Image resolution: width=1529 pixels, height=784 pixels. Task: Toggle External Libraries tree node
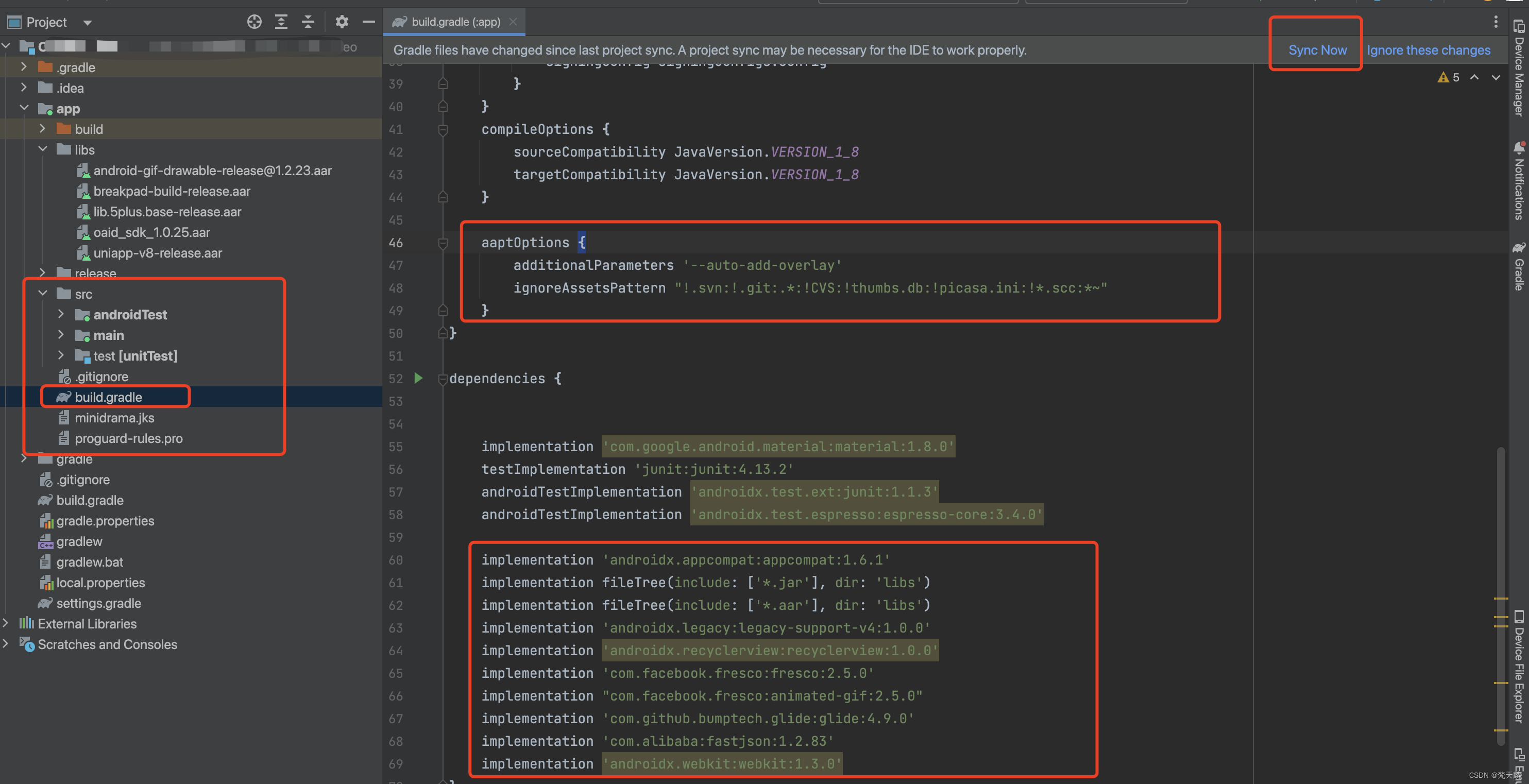9,623
